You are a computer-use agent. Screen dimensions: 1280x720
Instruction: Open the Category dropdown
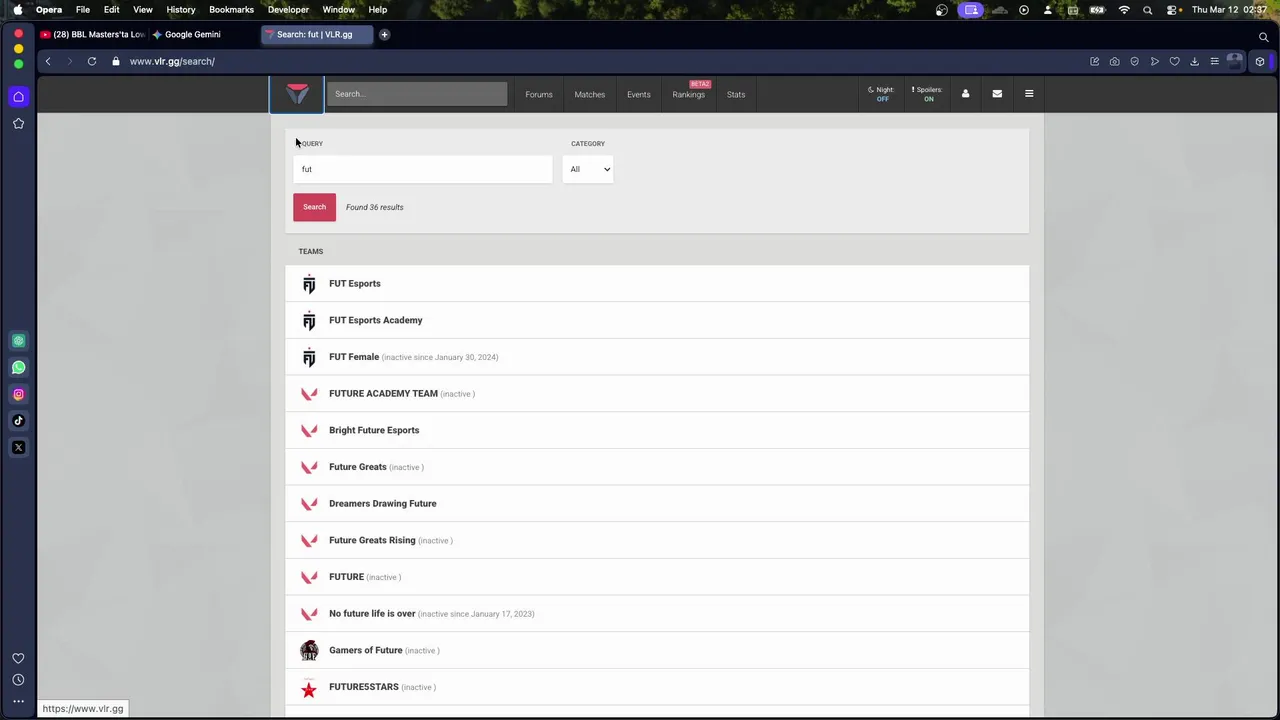(588, 169)
